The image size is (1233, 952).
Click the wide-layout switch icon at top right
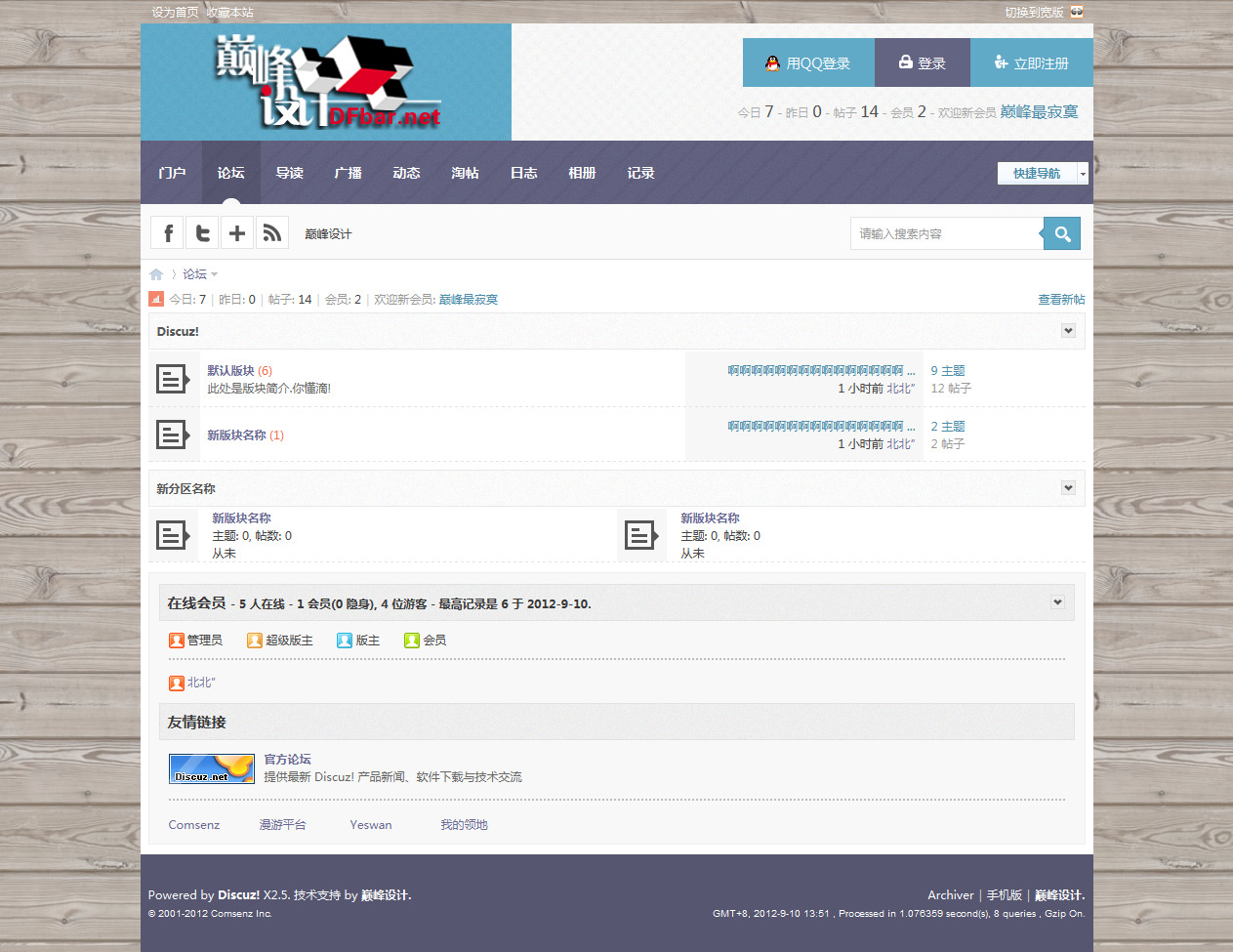point(1077,12)
